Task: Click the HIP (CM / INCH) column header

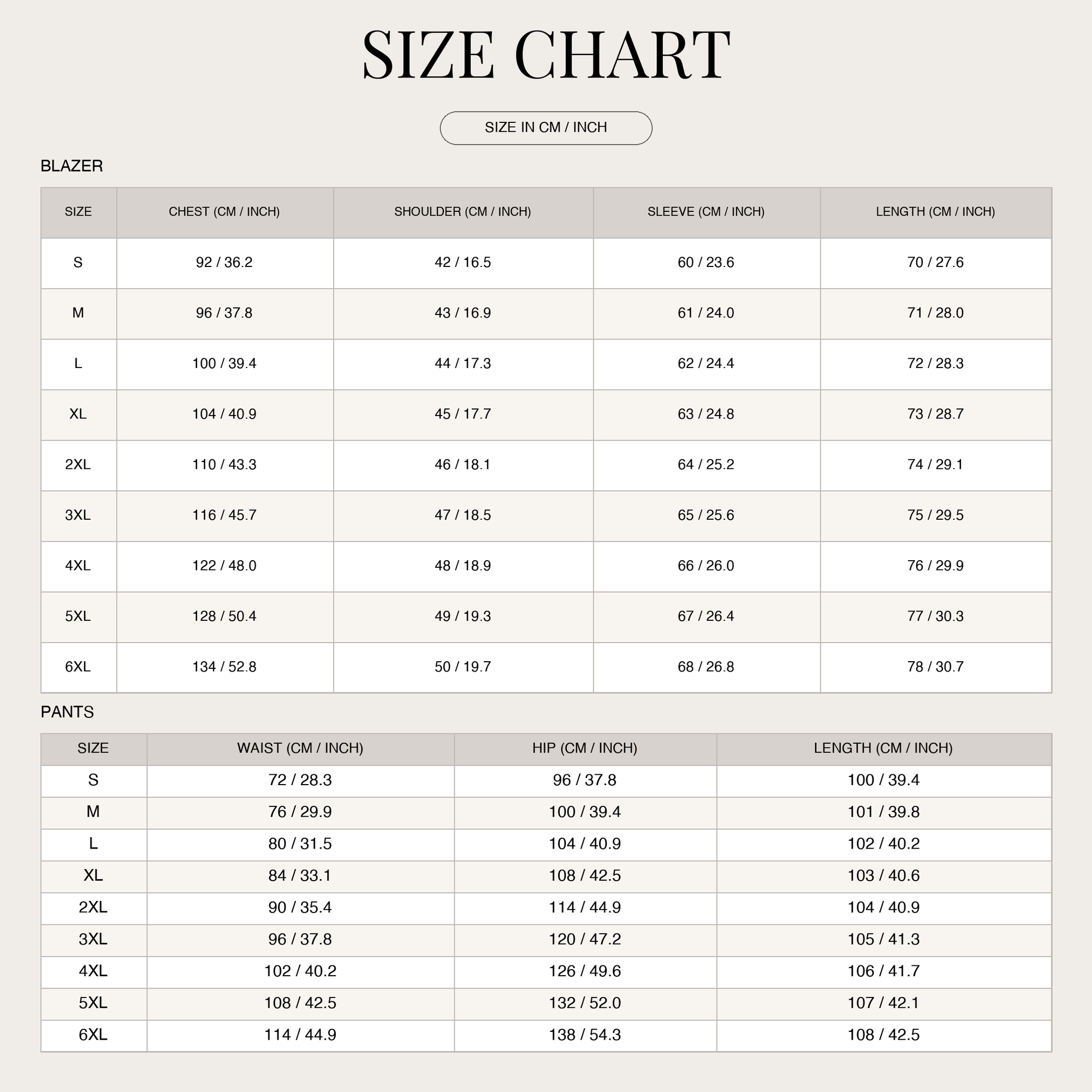Action: pyautogui.click(x=584, y=748)
